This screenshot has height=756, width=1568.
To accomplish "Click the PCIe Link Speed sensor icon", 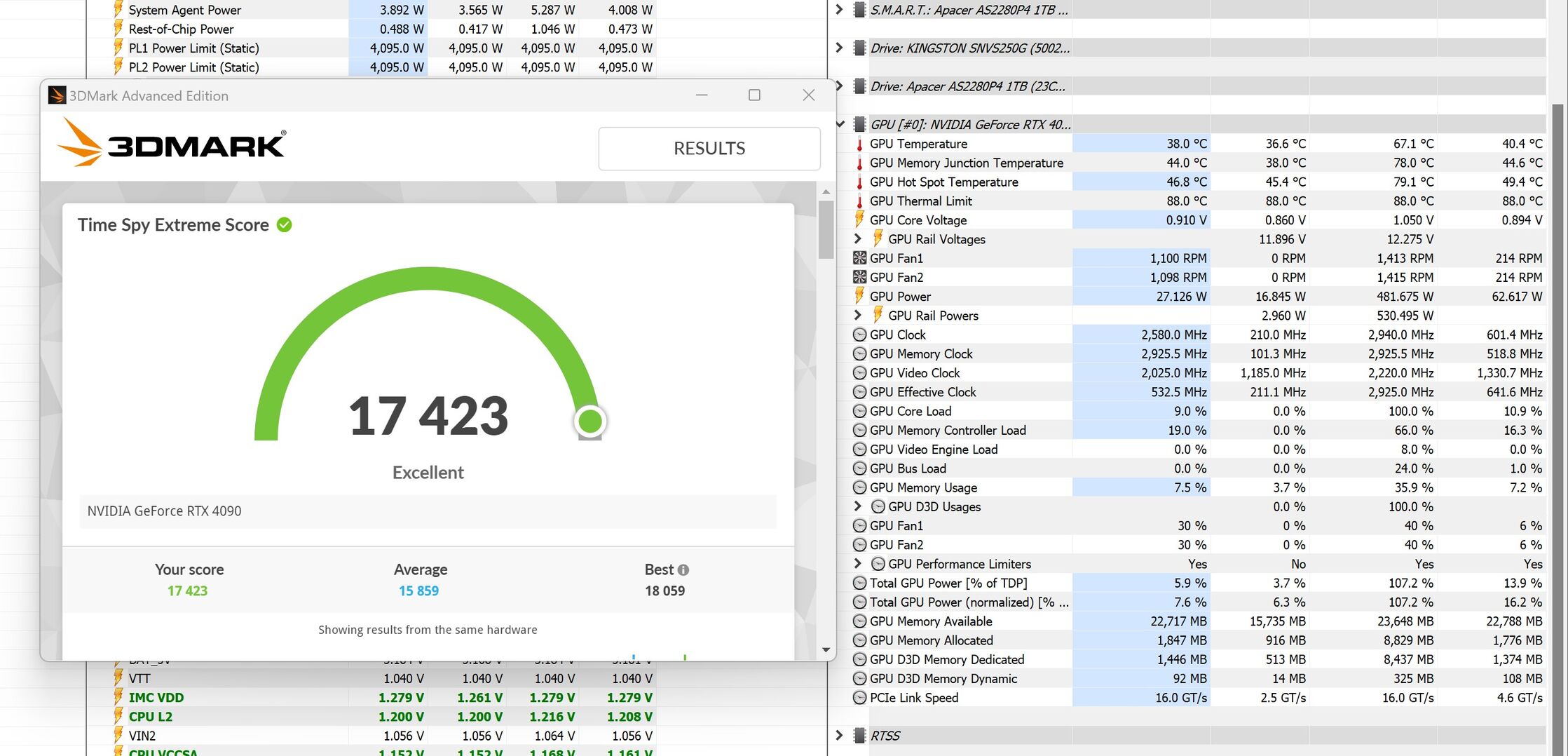I will [x=859, y=698].
